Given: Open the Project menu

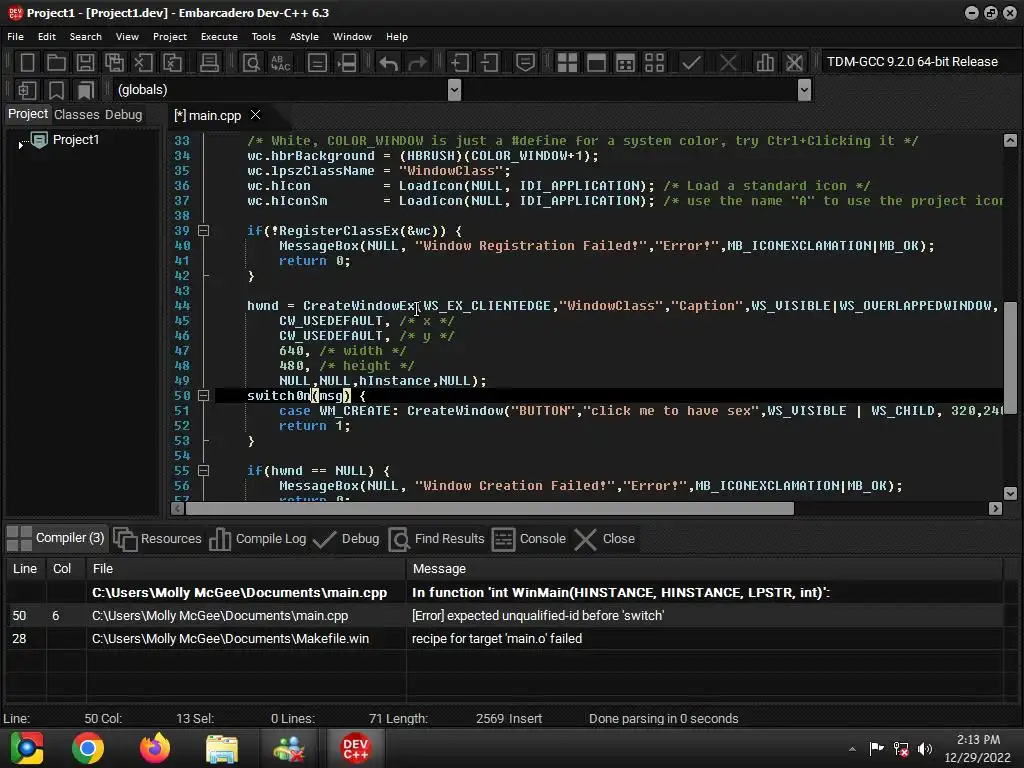Looking at the screenshot, I should coord(170,37).
